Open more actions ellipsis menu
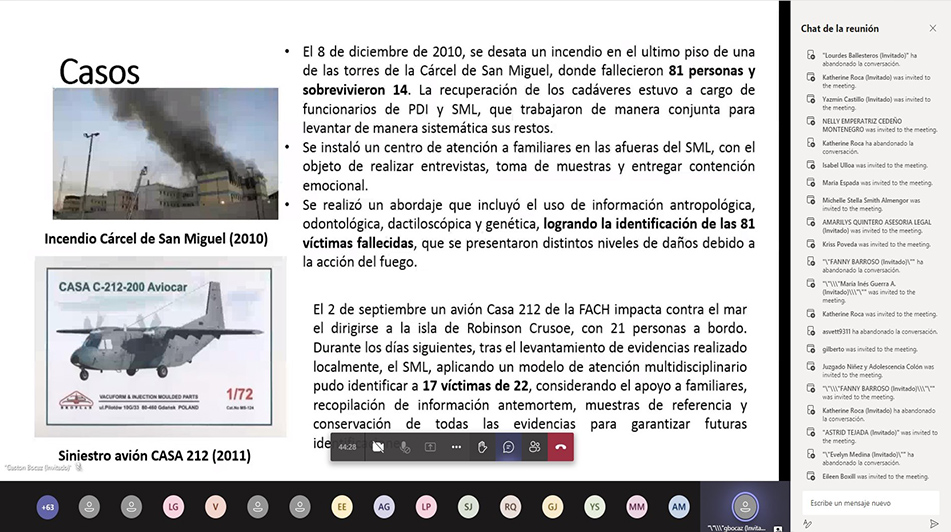951x532 pixels. point(456,447)
